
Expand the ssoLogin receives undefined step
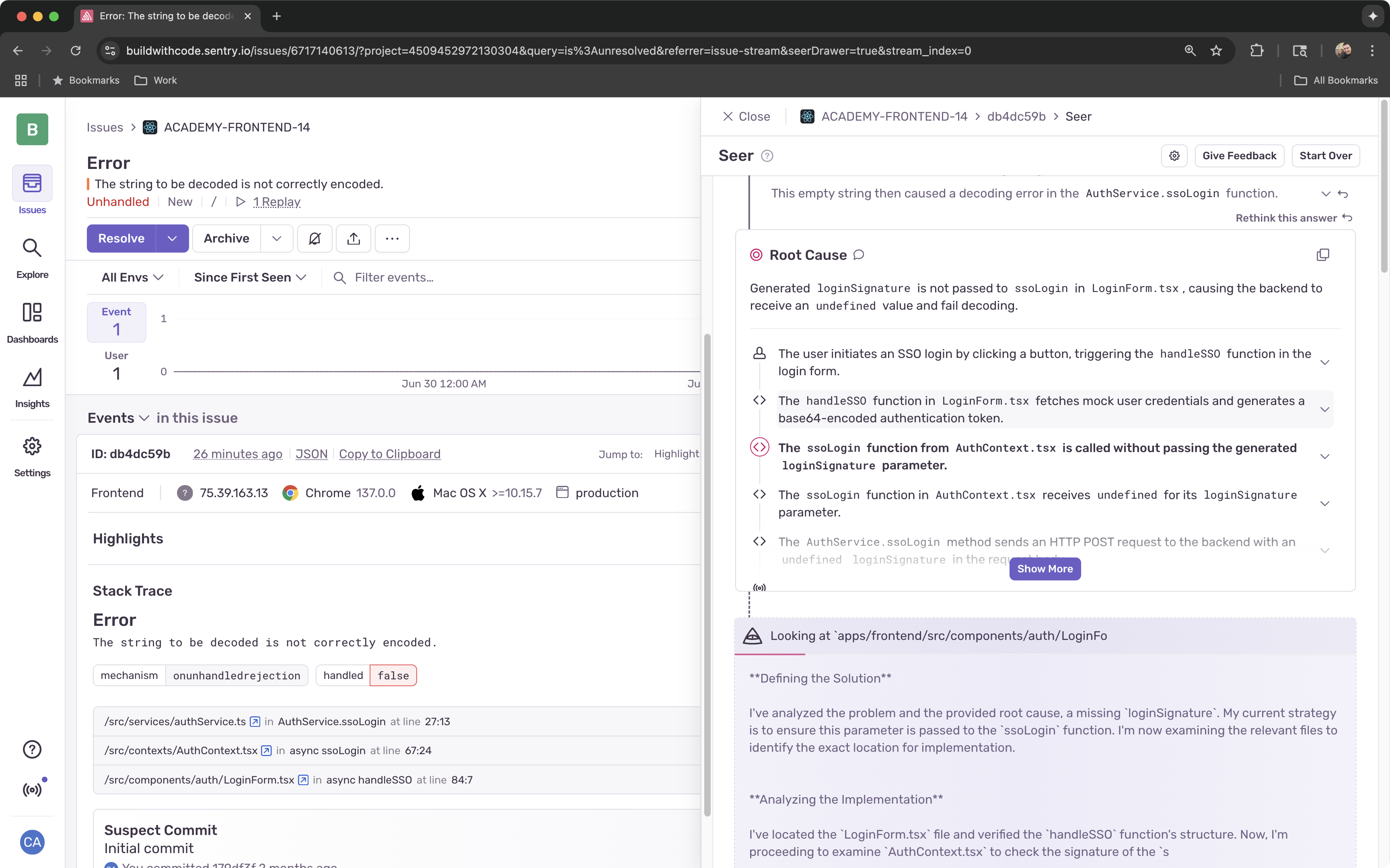click(x=1324, y=504)
